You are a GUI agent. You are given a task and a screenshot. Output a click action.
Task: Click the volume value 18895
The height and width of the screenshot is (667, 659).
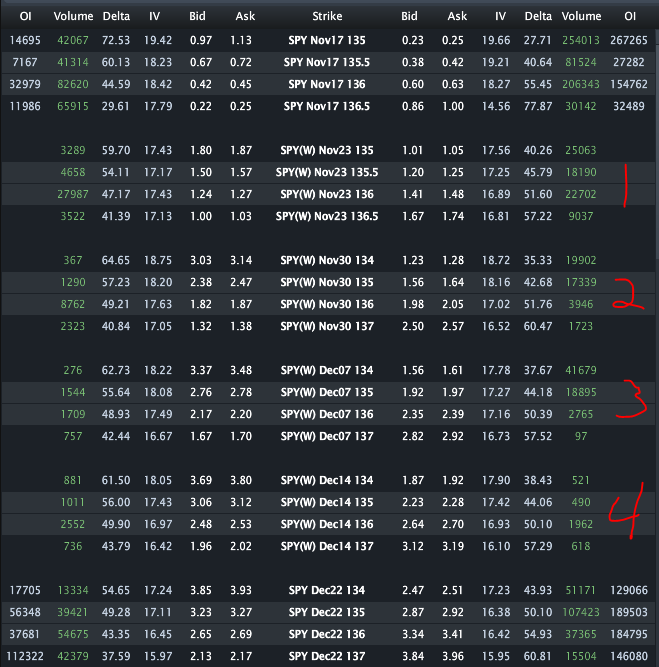pyautogui.click(x=581, y=392)
